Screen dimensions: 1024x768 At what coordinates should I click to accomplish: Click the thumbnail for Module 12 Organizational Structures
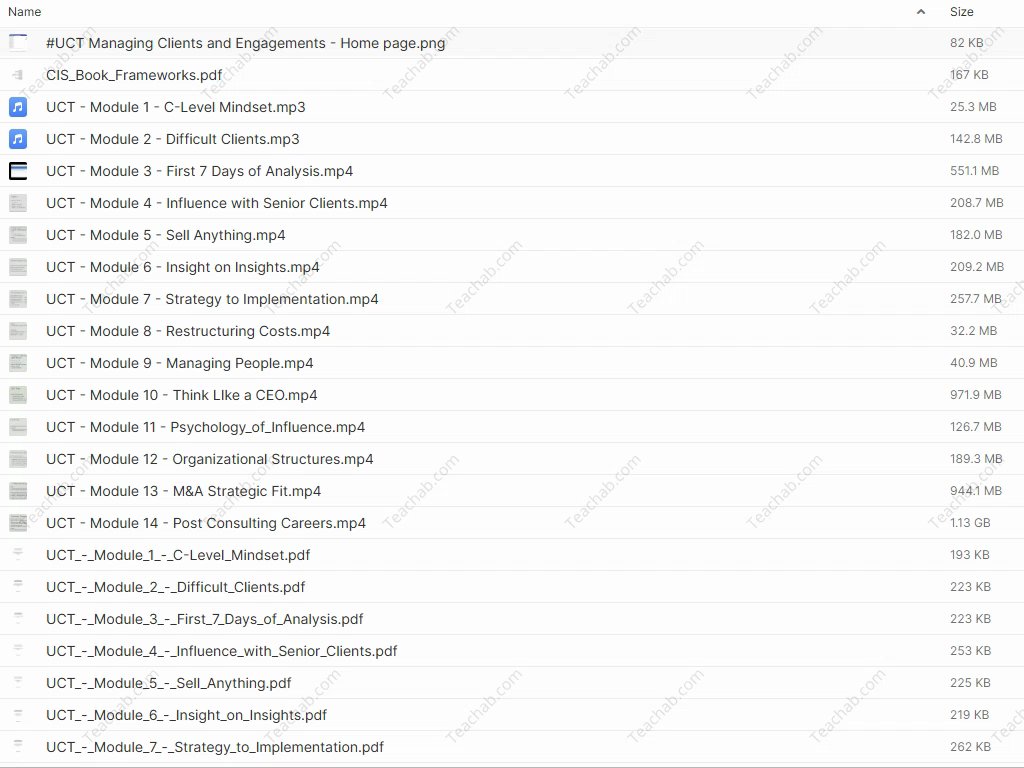[18, 459]
